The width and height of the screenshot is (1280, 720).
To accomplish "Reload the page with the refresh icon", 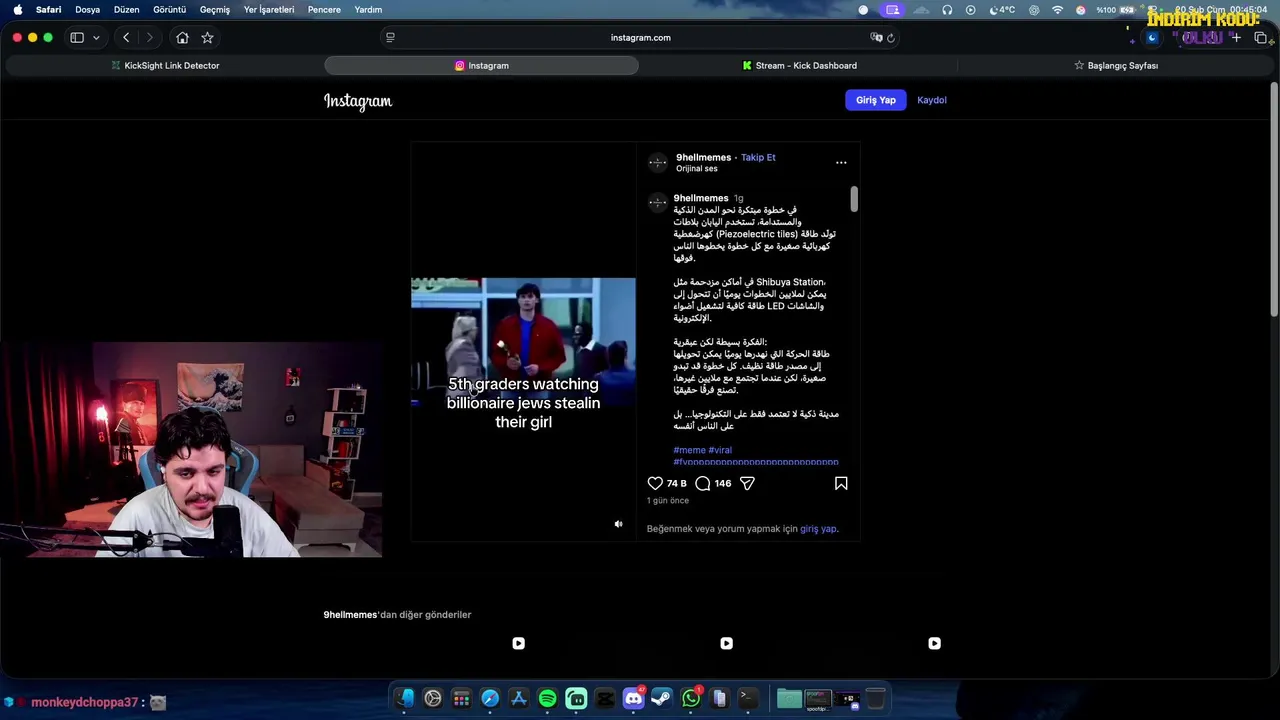I will 890,38.
